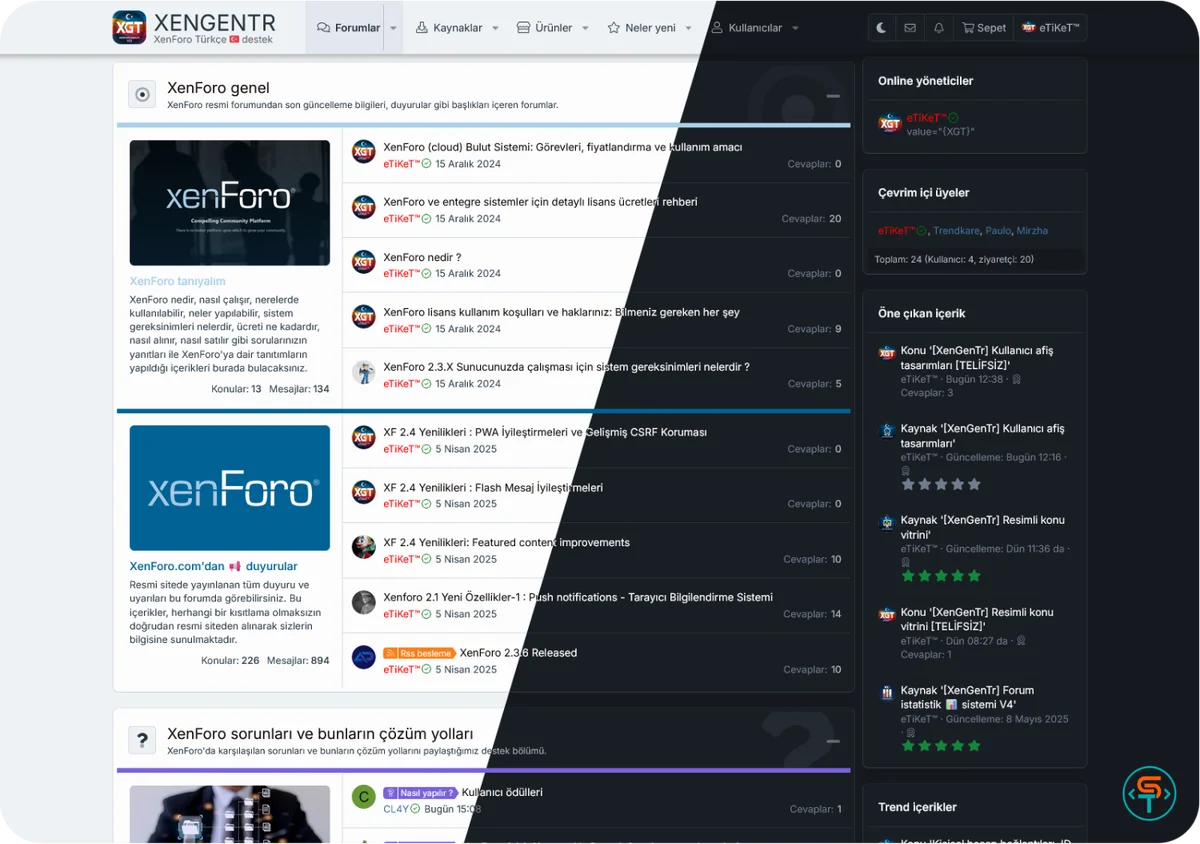Open the envelope messages icon
Screen dimensions: 1200x844
(909, 28)
